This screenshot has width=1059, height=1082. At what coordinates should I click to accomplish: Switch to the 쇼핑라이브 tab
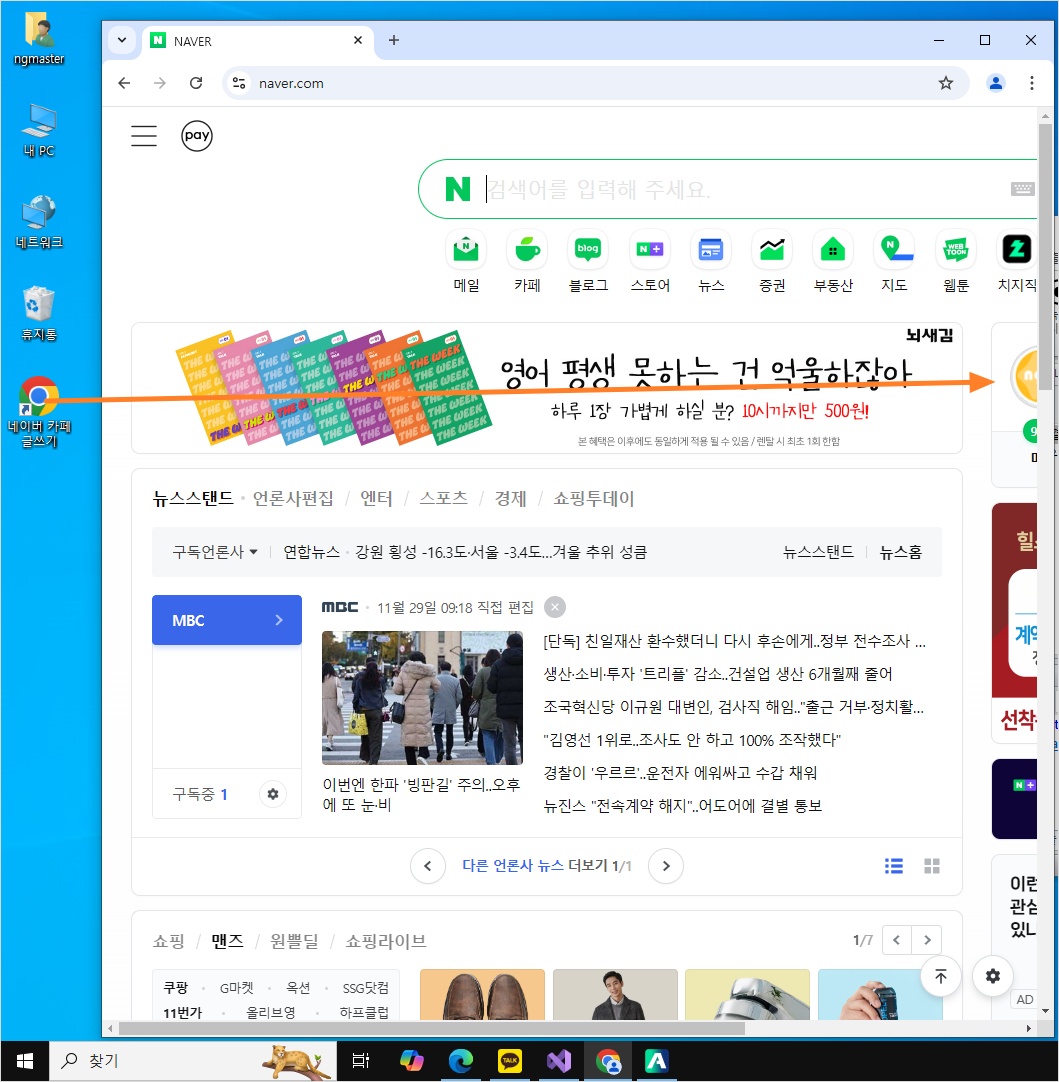(x=386, y=941)
